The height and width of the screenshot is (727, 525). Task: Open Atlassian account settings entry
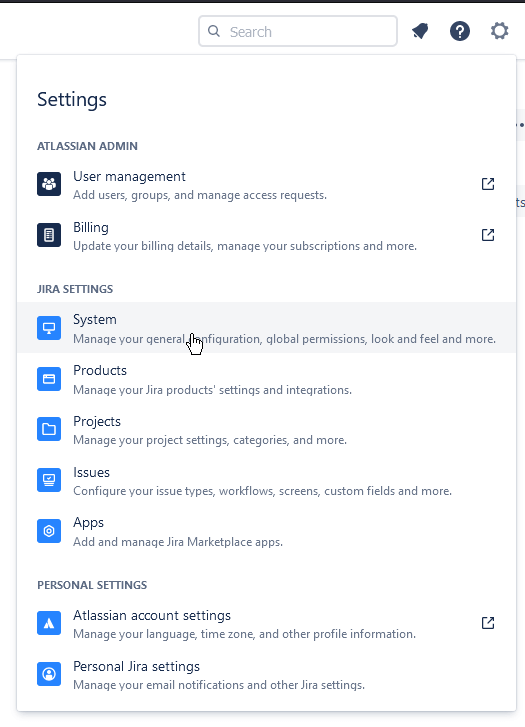coord(267,623)
